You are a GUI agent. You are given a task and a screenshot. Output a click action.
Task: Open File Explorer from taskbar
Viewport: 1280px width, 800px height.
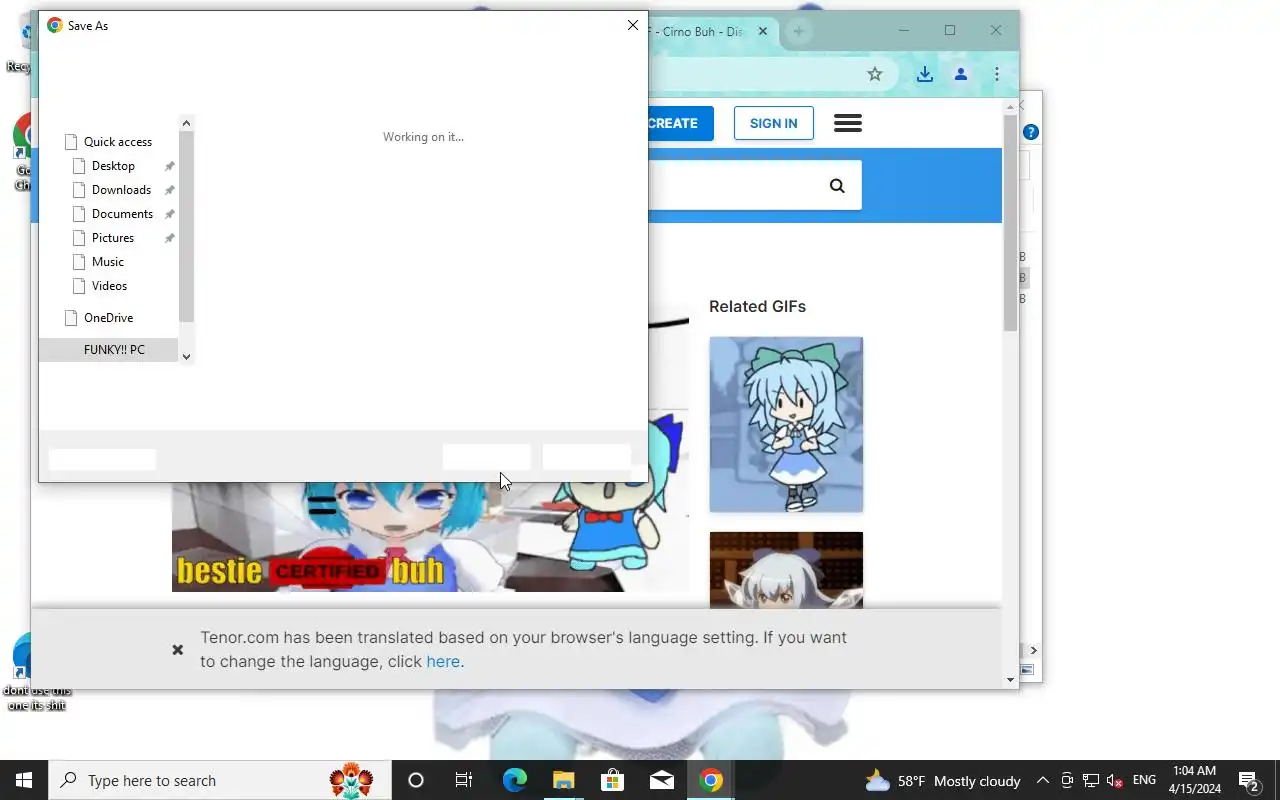[563, 780]
